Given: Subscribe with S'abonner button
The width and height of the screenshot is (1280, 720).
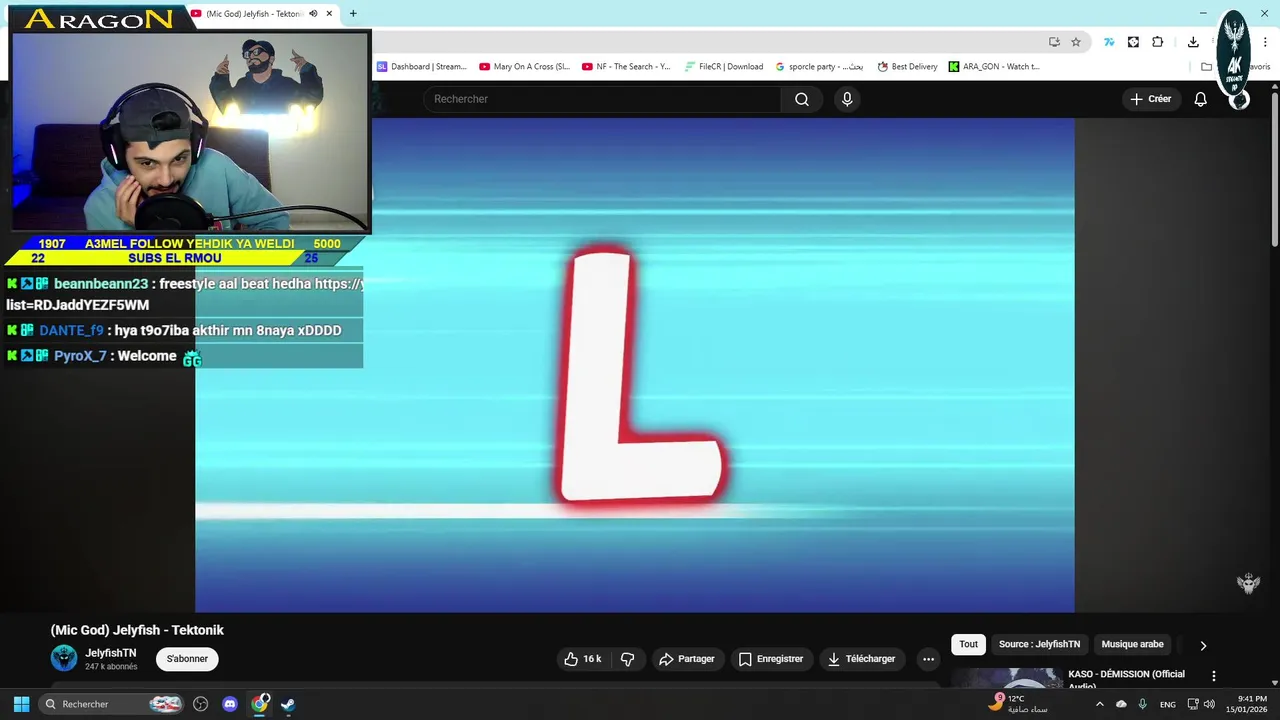Looking at the screenshot, I should [x=187, y=659].
